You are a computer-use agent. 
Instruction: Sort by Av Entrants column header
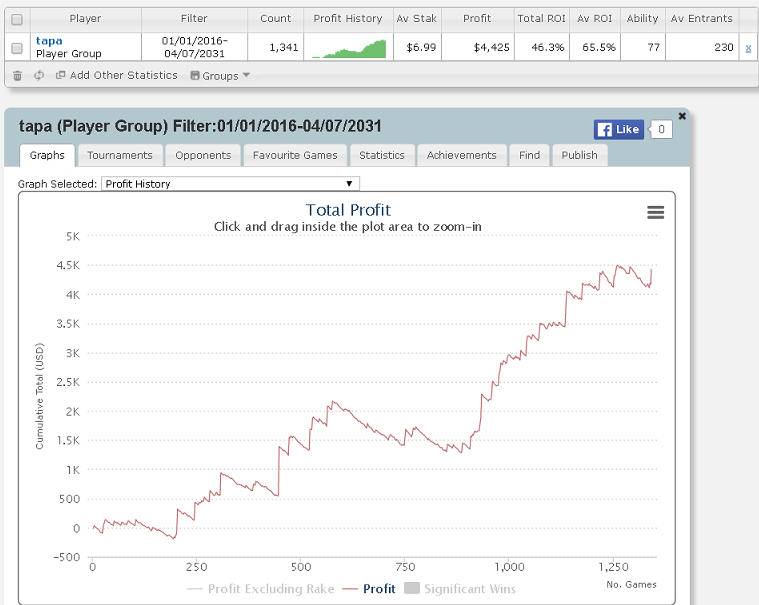click(702, 19)
